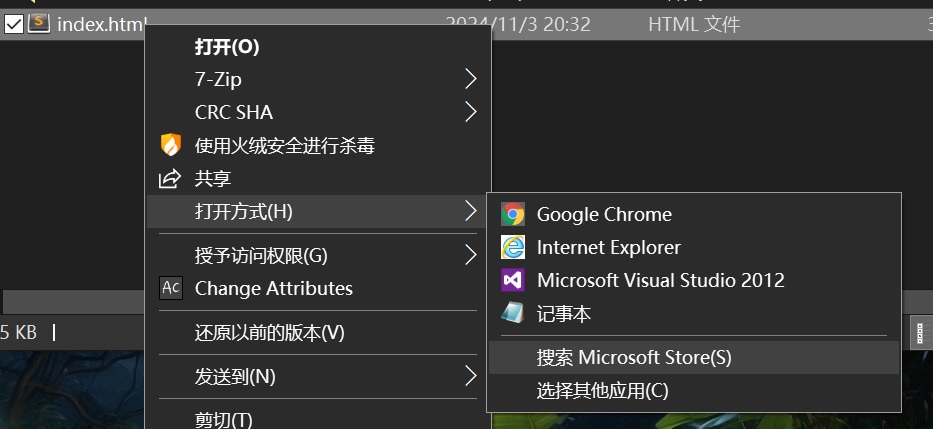The height and width of the screenshot is (429, 933).
Task: Expand the 7-Zip submenu arrow
Action: (471, 79)
